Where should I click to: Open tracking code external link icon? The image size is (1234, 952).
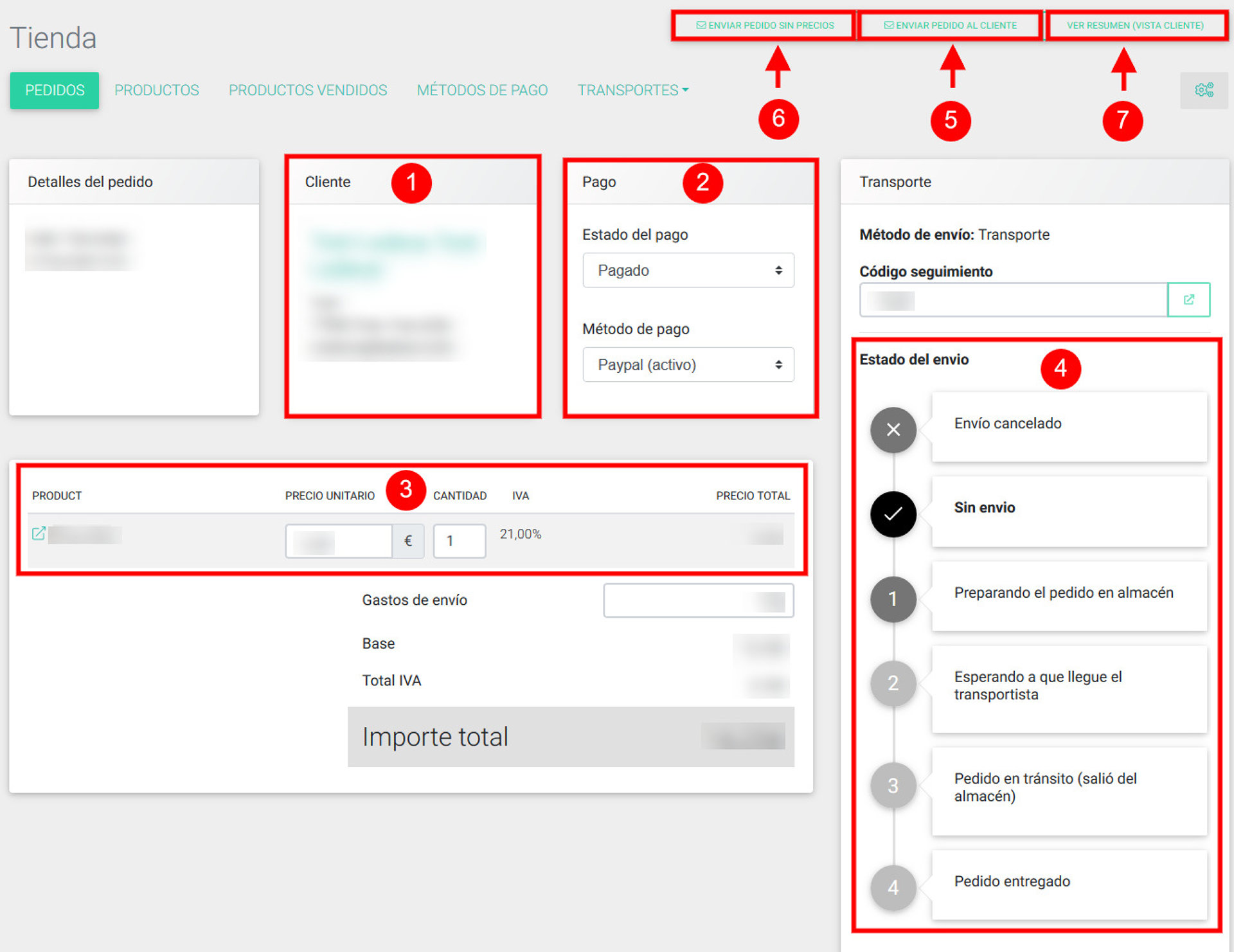[x=1188, y=300]
